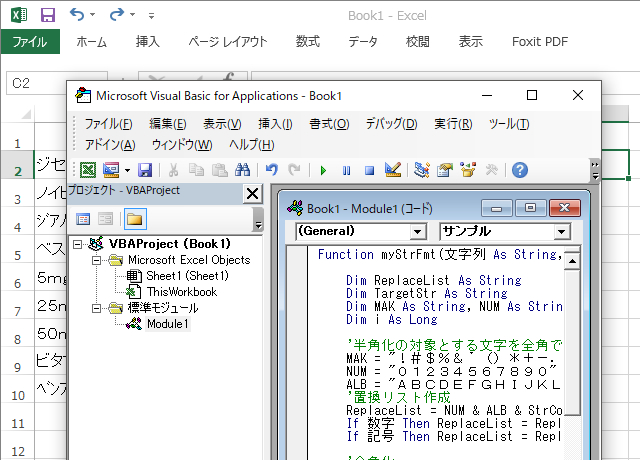
Task: Click the blue Help question mark icon
Action: point(519,170)
